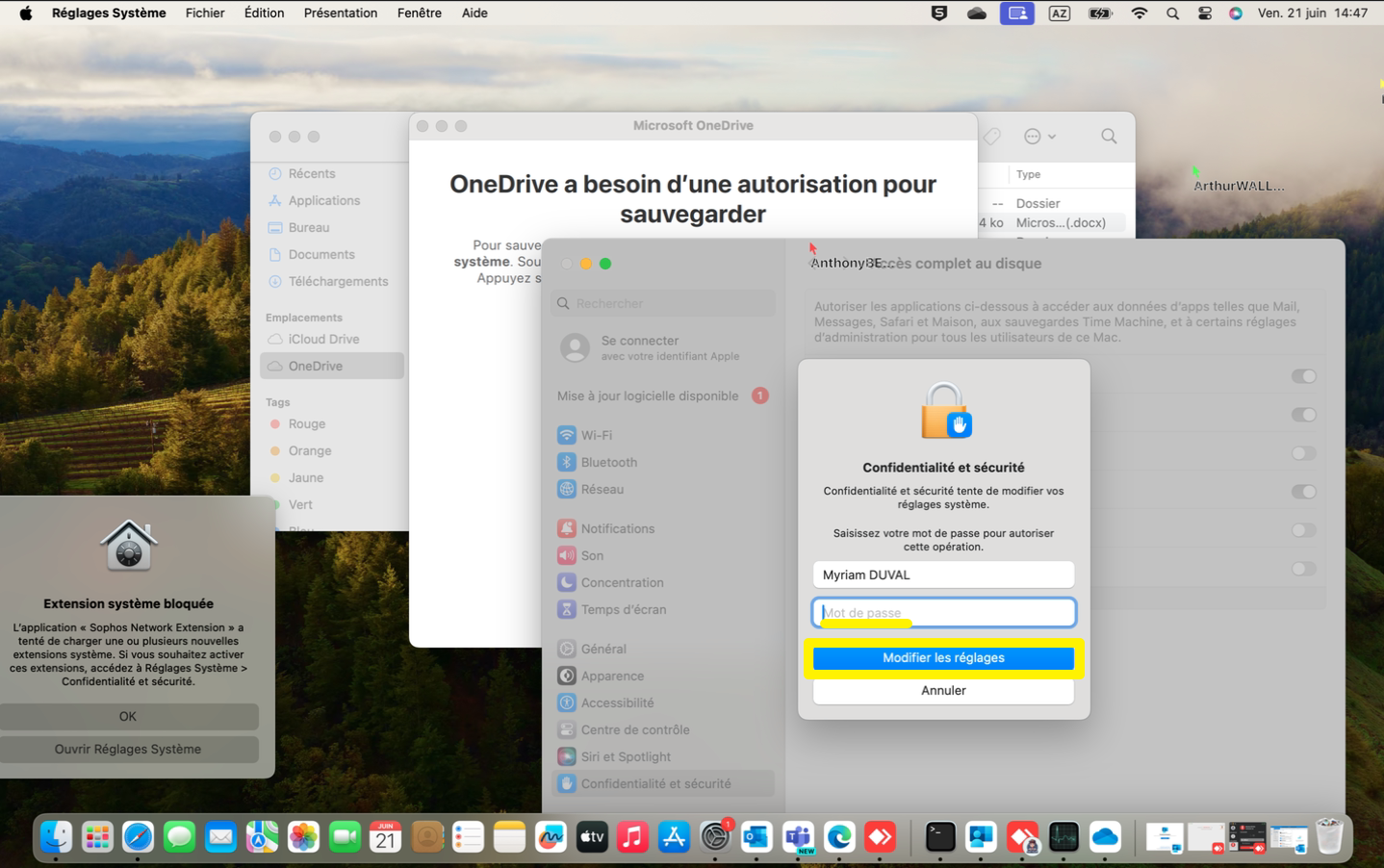The width and height of the screenshot is (1384, 868).
Task: Select the Rouge tag in Finder sidebar
Action: coord(332,423)
